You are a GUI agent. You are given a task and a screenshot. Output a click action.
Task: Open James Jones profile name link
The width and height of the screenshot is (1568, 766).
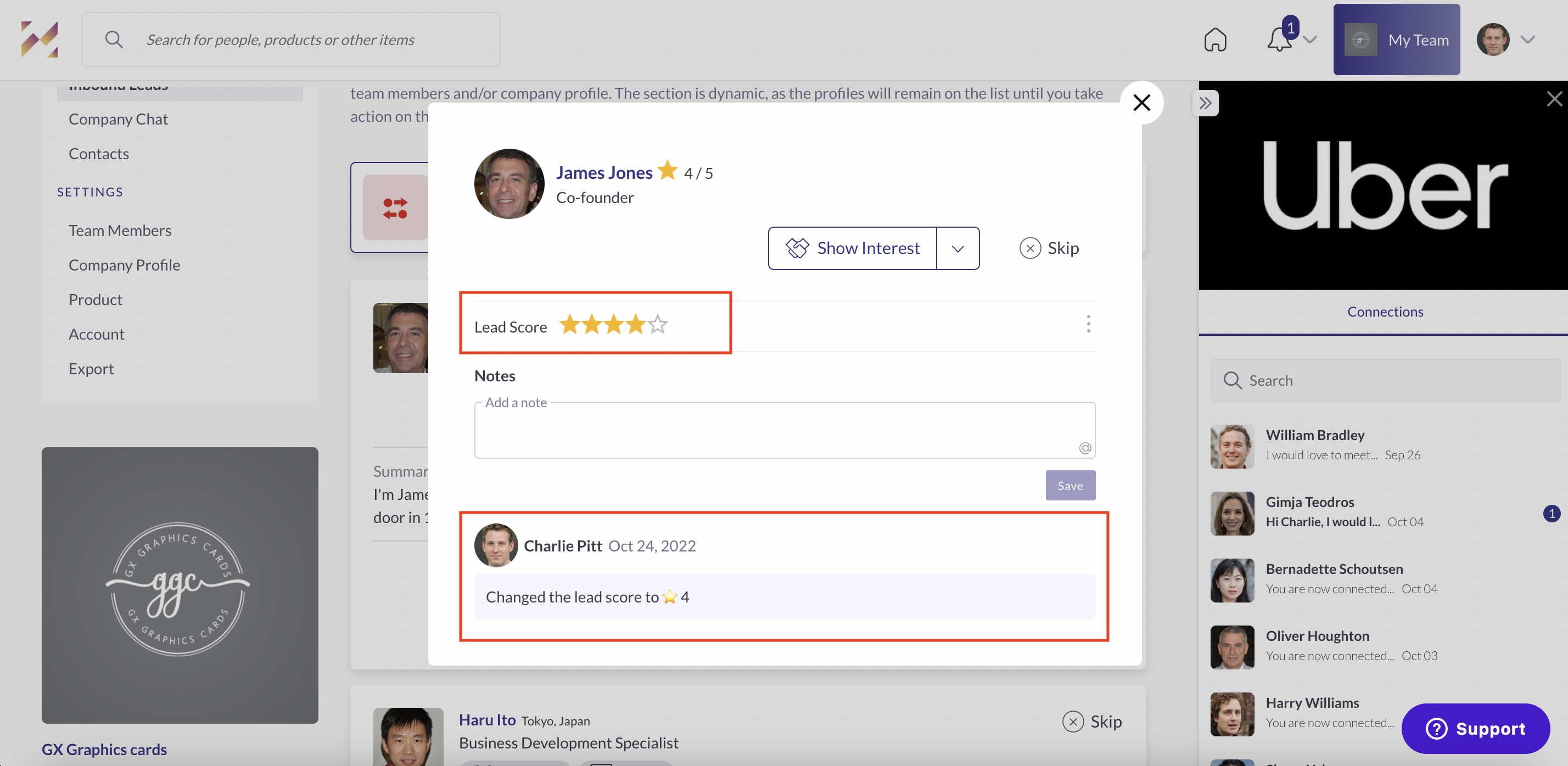pos(604,173)
